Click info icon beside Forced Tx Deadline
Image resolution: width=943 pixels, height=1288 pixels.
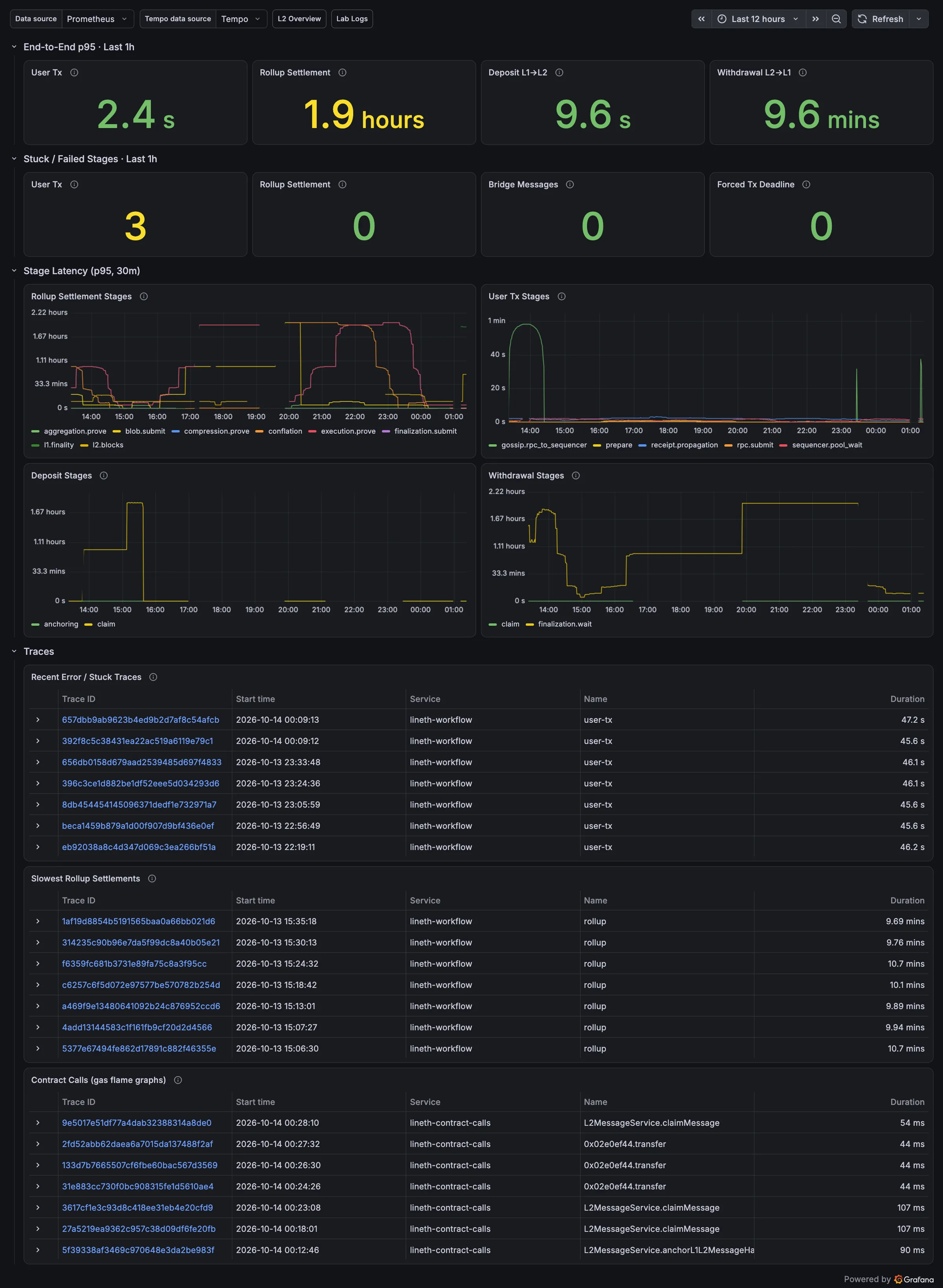[806, 184]
